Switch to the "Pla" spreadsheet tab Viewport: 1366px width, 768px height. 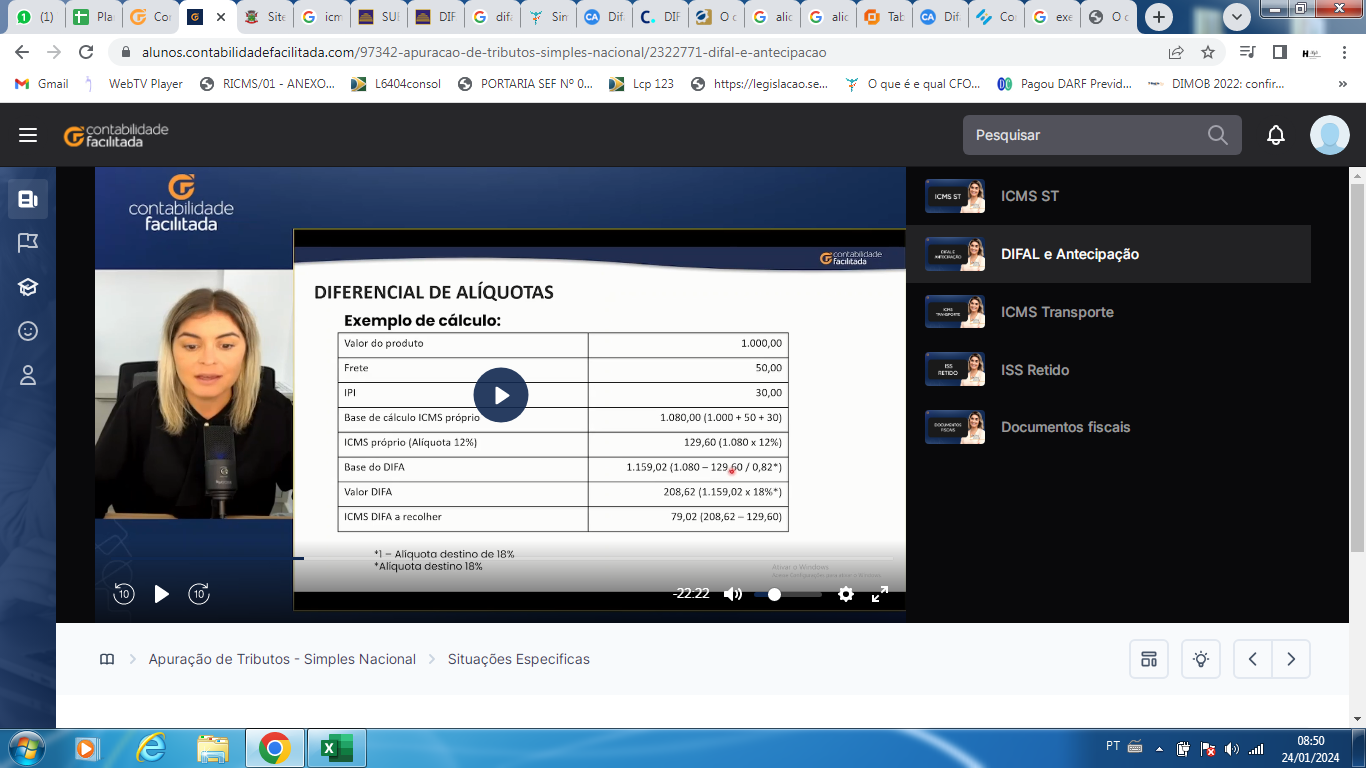pyautogui.click(x=93, y=17)
